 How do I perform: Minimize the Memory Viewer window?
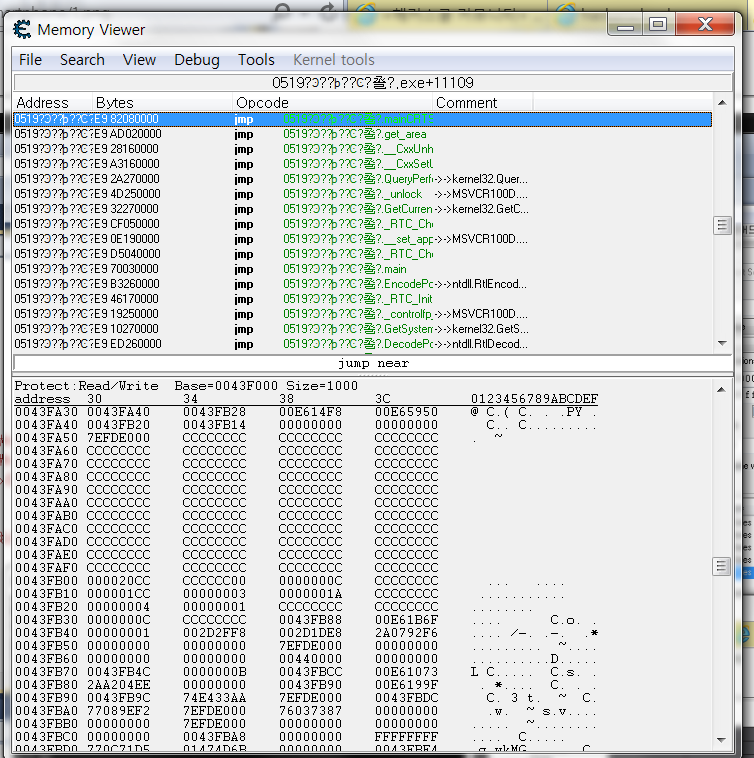(627, 24)
